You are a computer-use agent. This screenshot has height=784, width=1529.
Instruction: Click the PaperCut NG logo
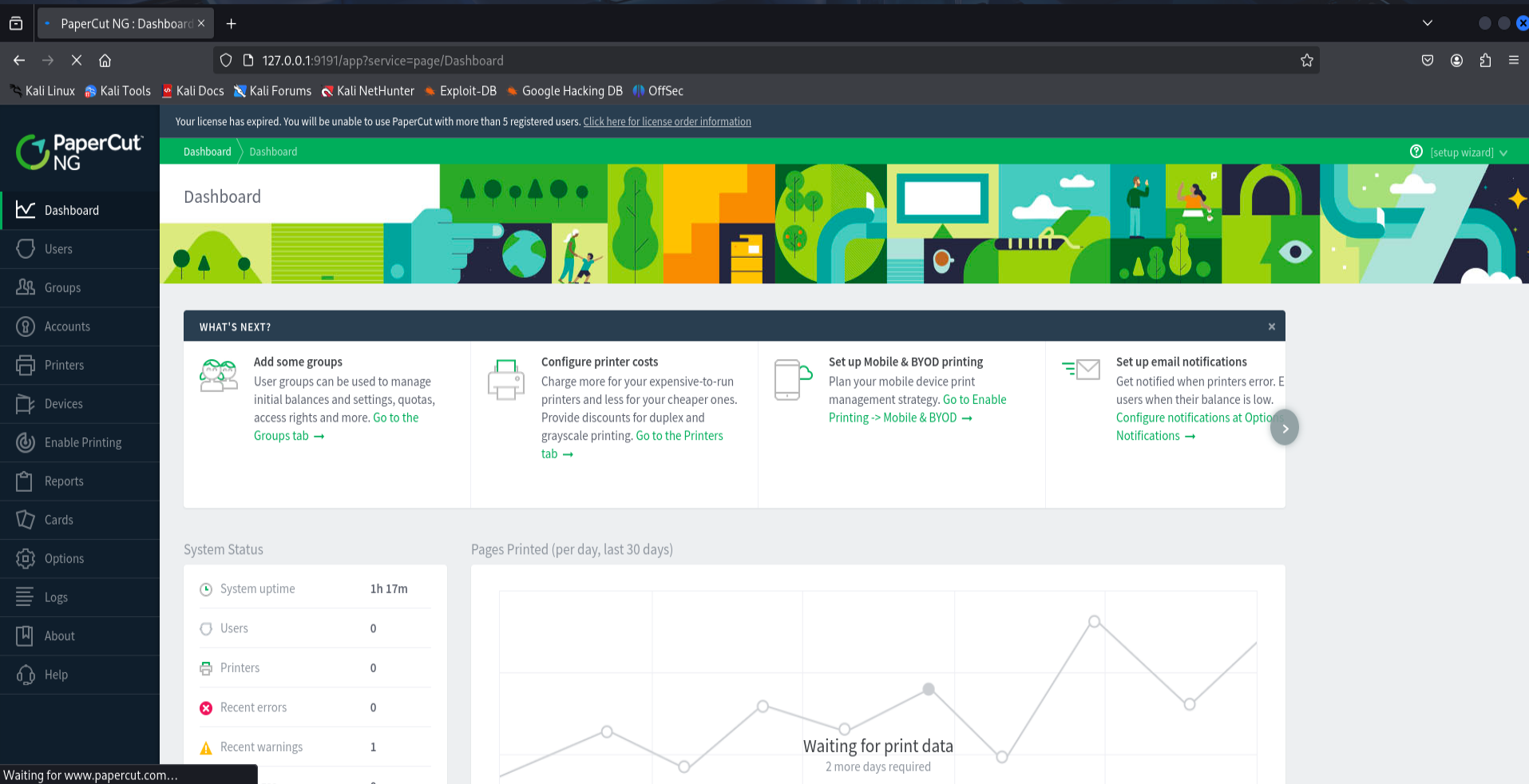click(80, 152)
